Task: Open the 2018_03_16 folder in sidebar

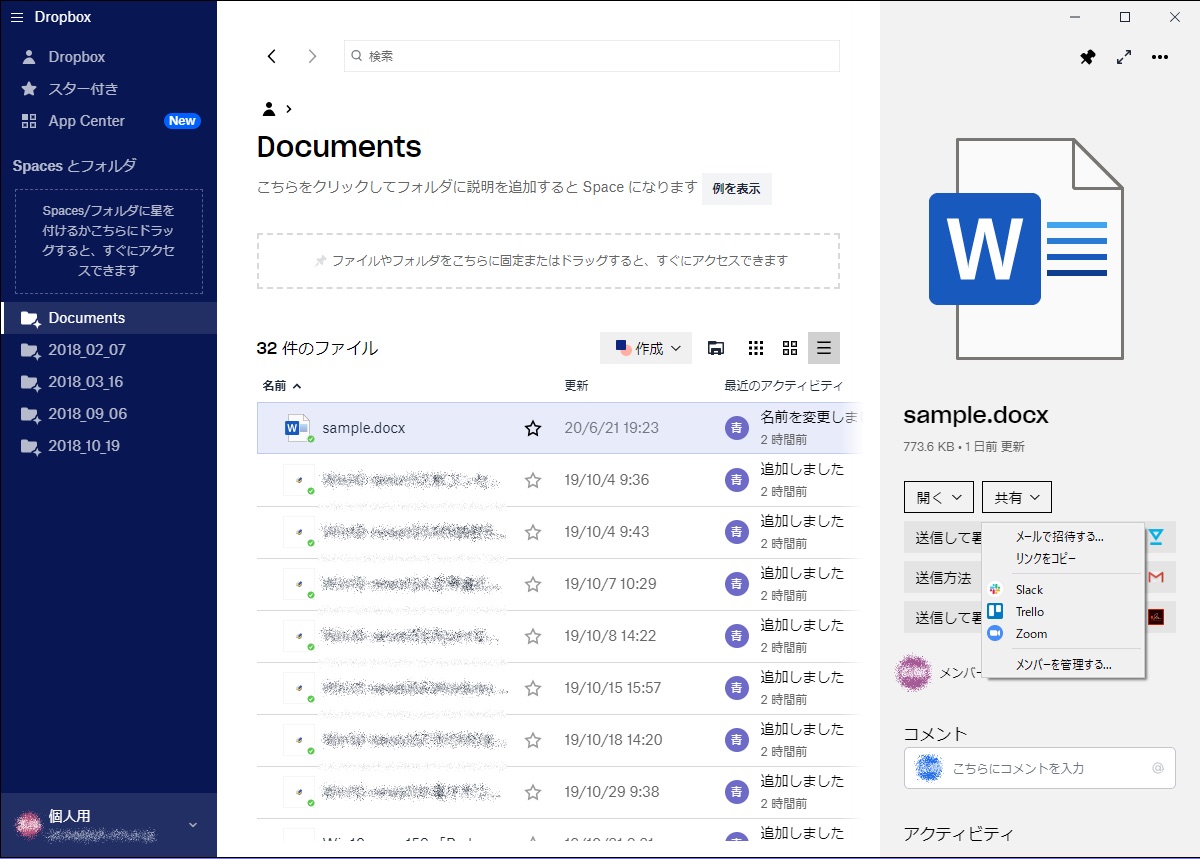Action: (x=108, y=382)
